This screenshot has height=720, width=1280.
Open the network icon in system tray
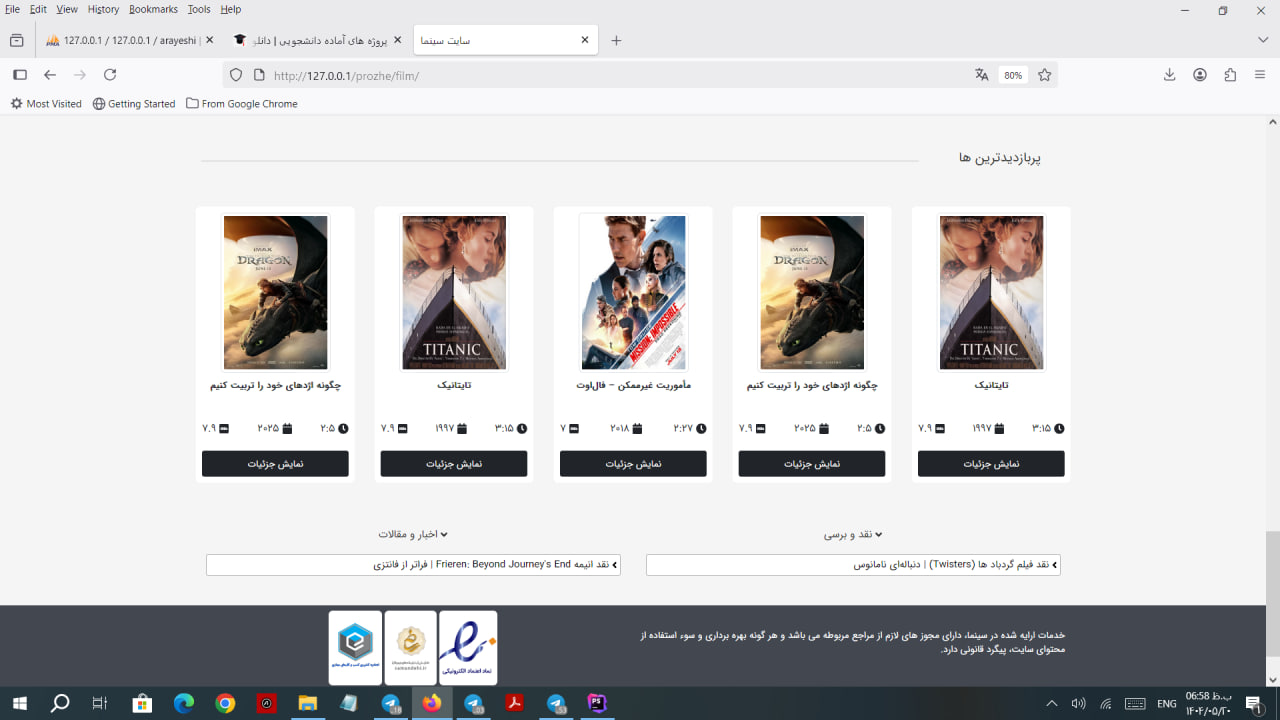[x=1106, y=704]
